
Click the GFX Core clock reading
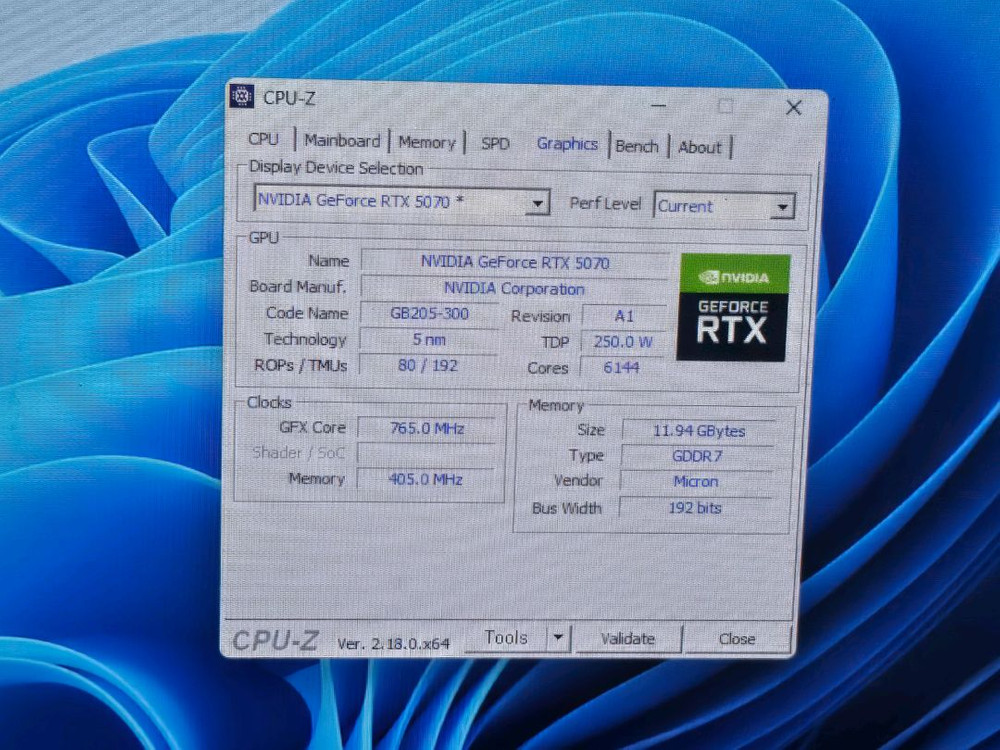pos(428,427)
